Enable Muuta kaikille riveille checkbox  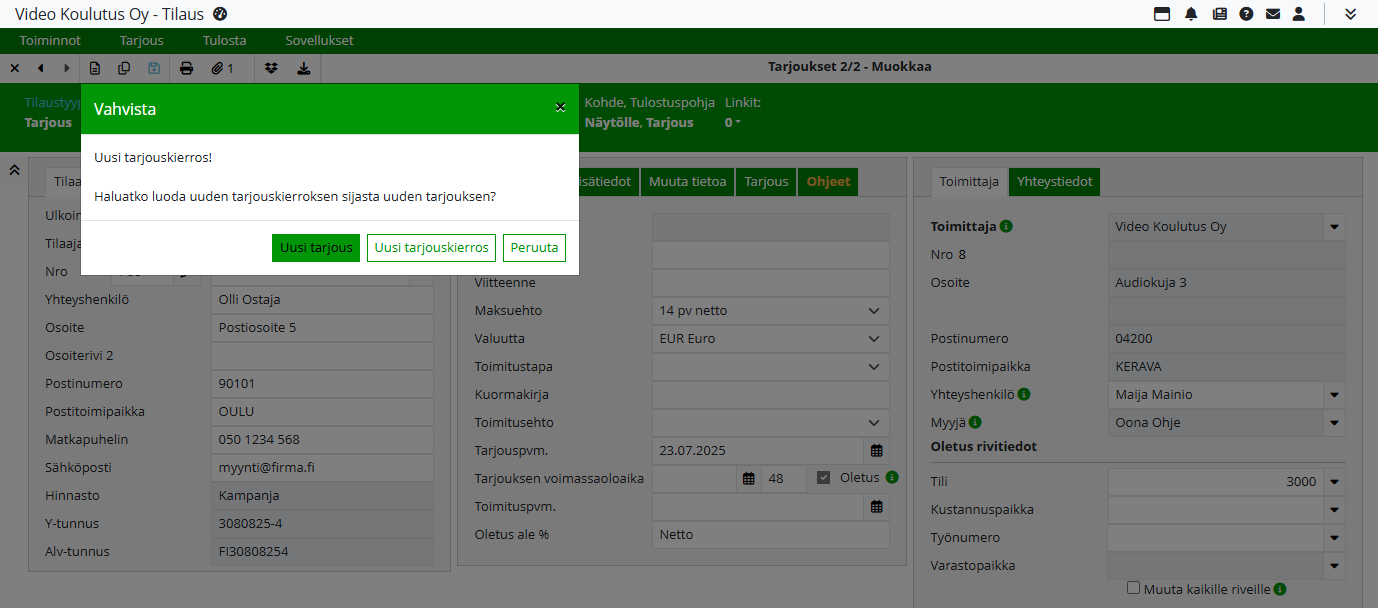pyautogui.click(x=1134, y=589)
